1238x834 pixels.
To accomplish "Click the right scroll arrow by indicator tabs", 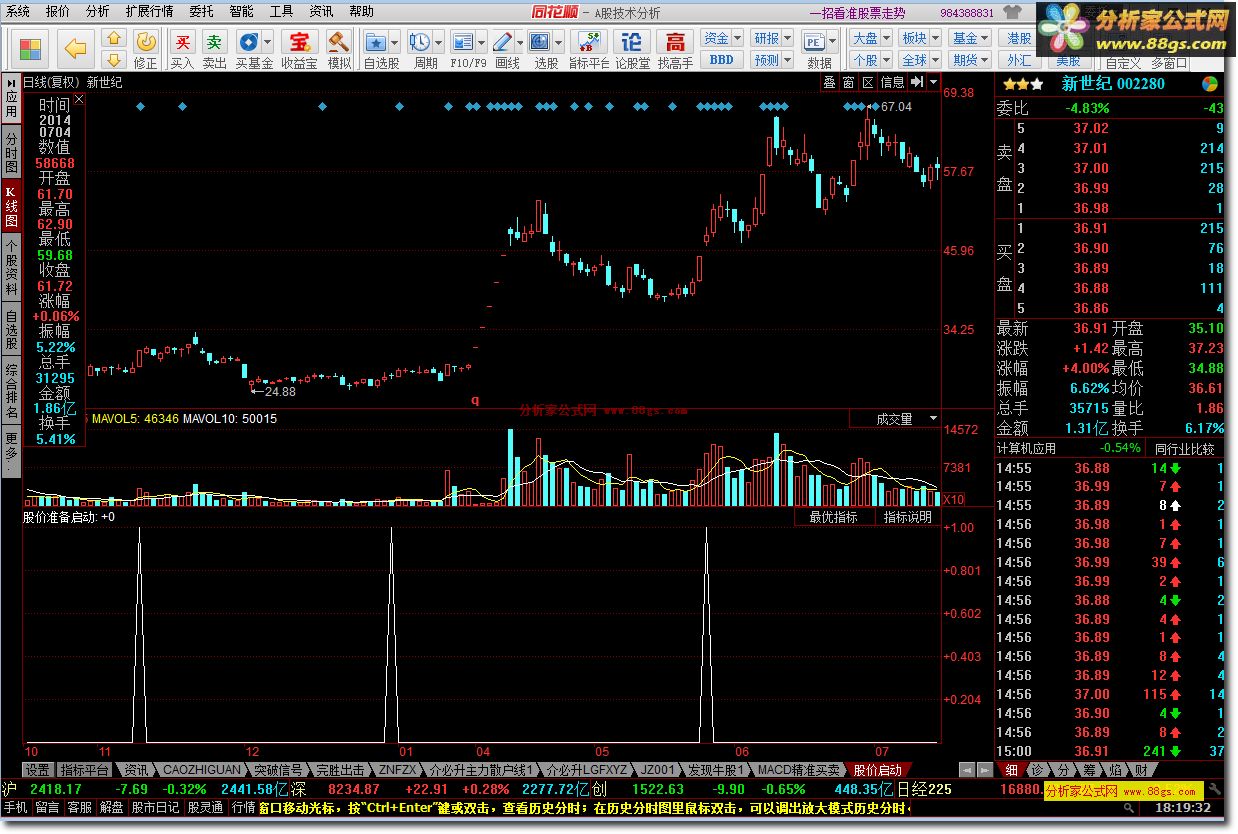I will point(985,770).
